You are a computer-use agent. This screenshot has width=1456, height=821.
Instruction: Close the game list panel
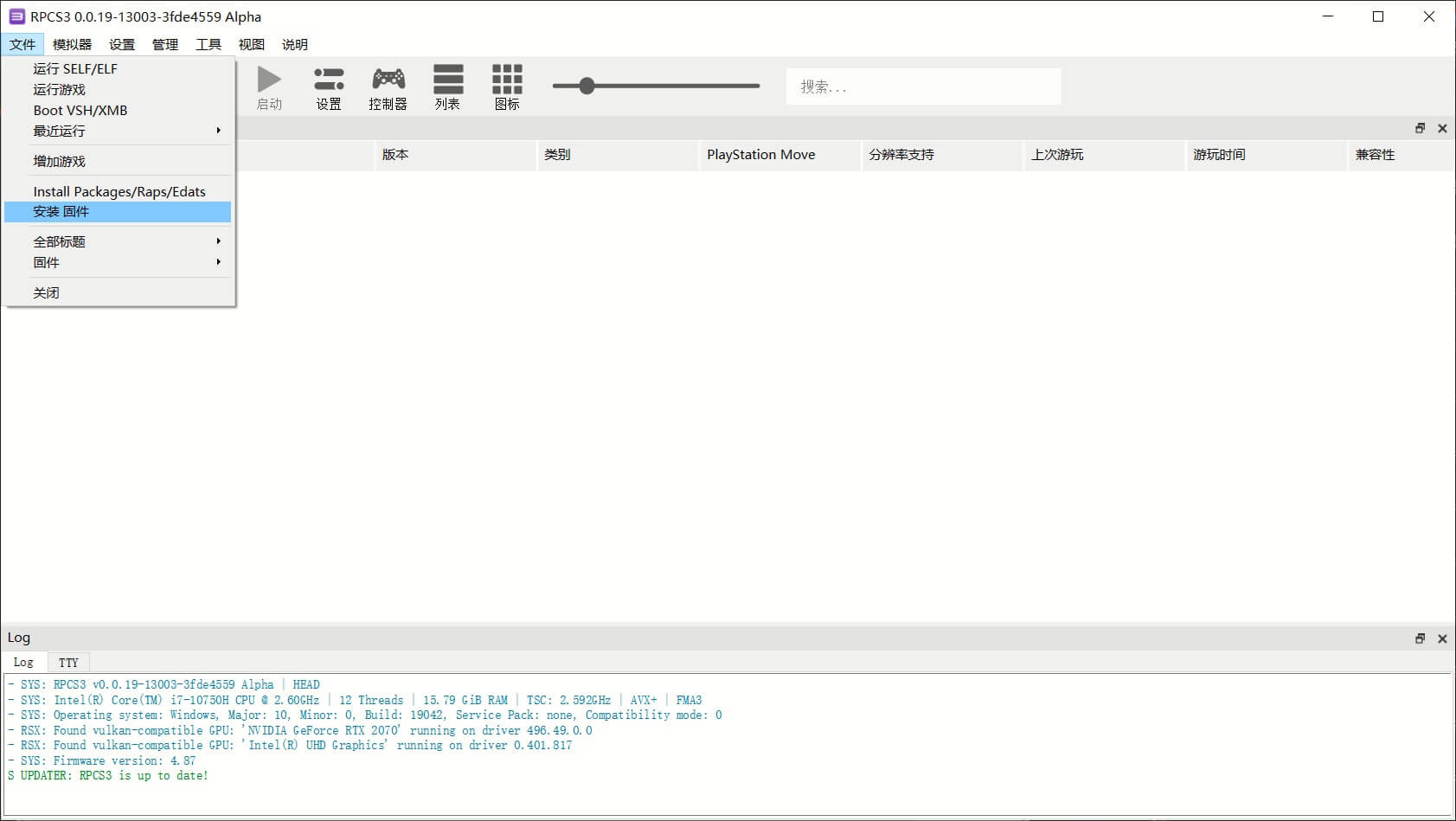click(x=1442, y=128)
